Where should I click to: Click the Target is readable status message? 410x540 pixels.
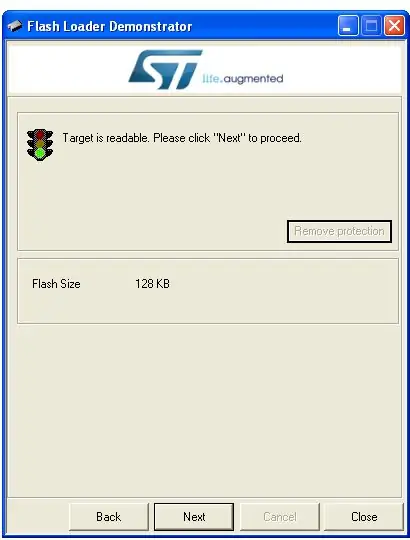tap(182, 138)
